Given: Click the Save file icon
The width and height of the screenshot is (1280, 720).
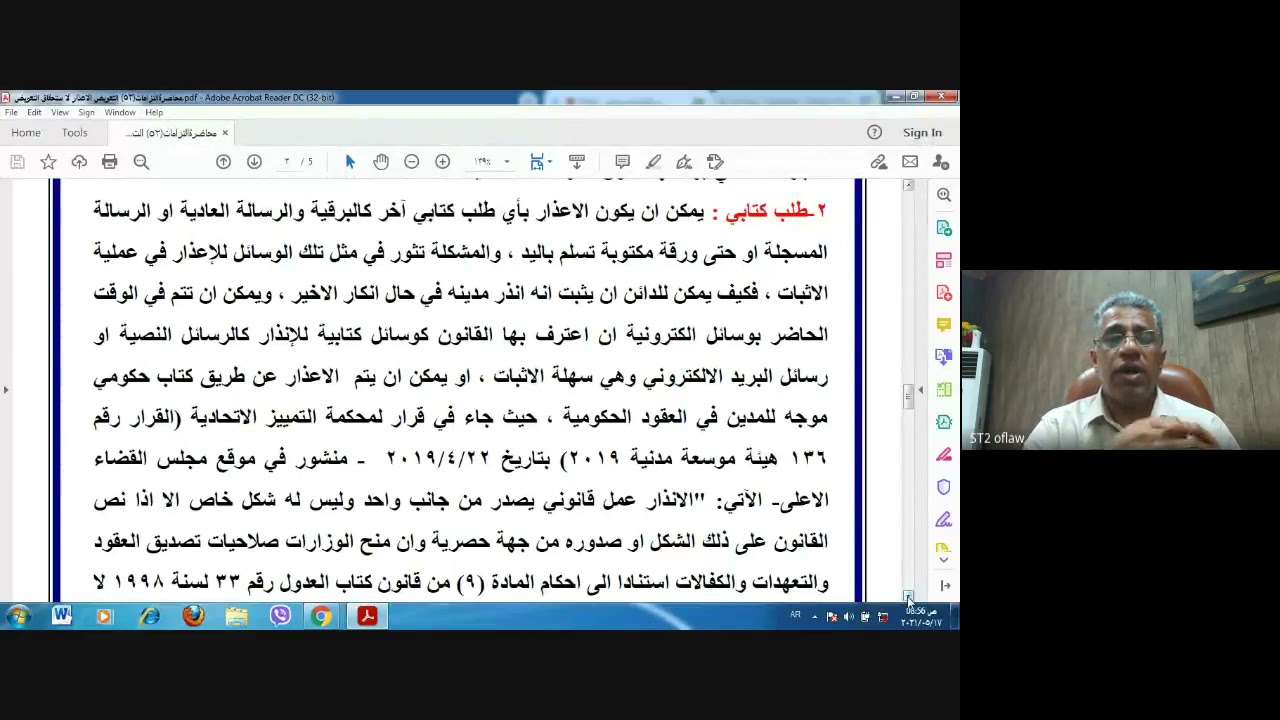Looking at the screenshot, I should click(17, 162).
